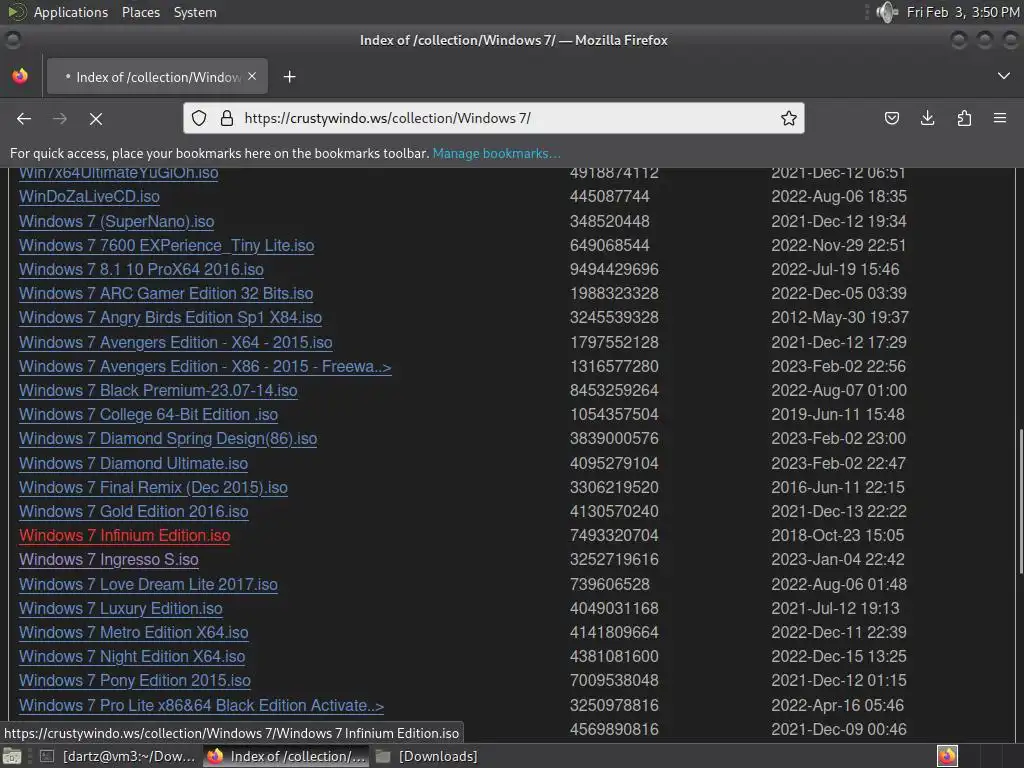
Task: Select file size 7493320704
Action: (x=614, y=536)
